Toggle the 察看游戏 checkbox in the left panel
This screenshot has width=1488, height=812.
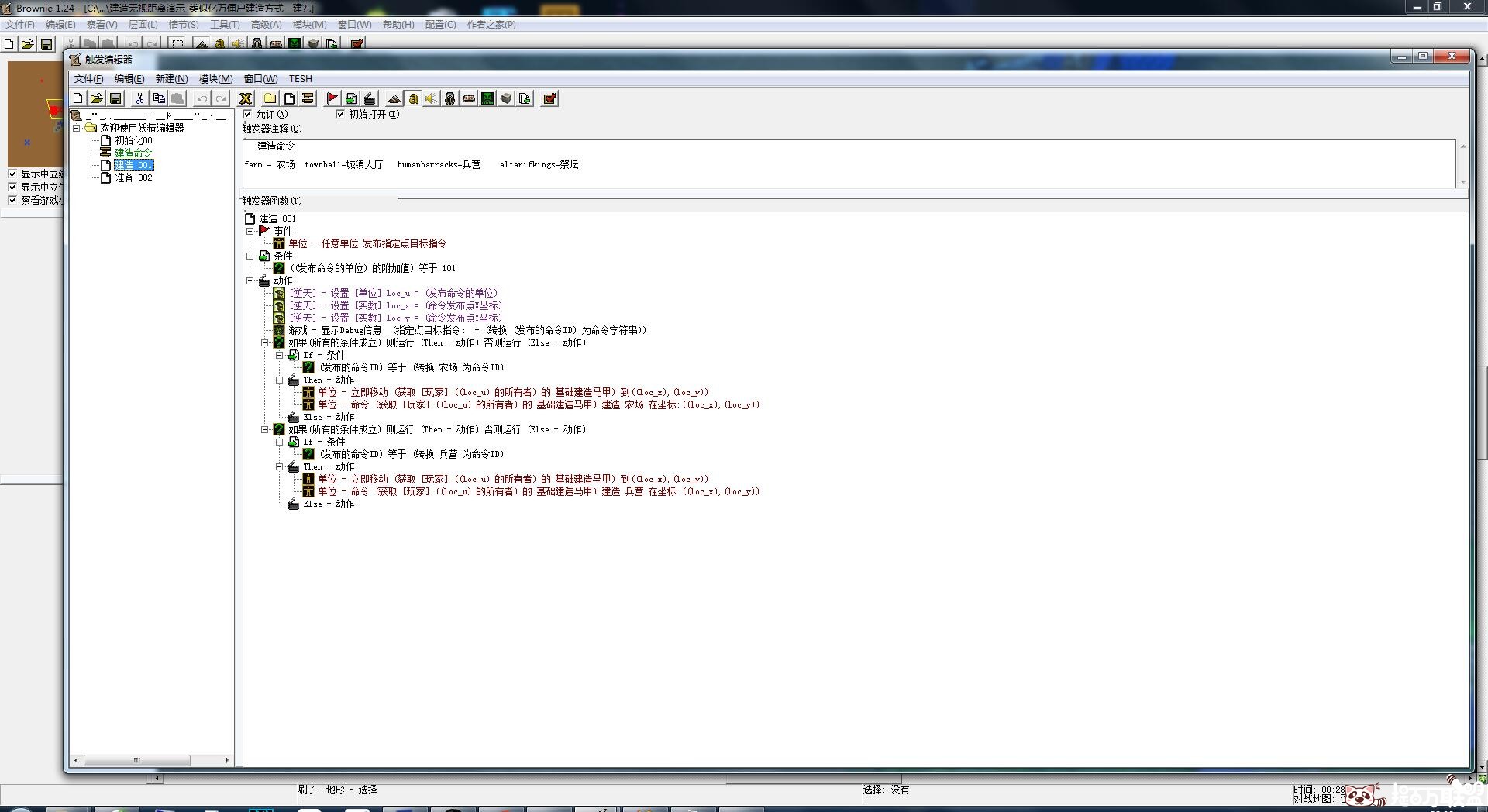[12, 200]
